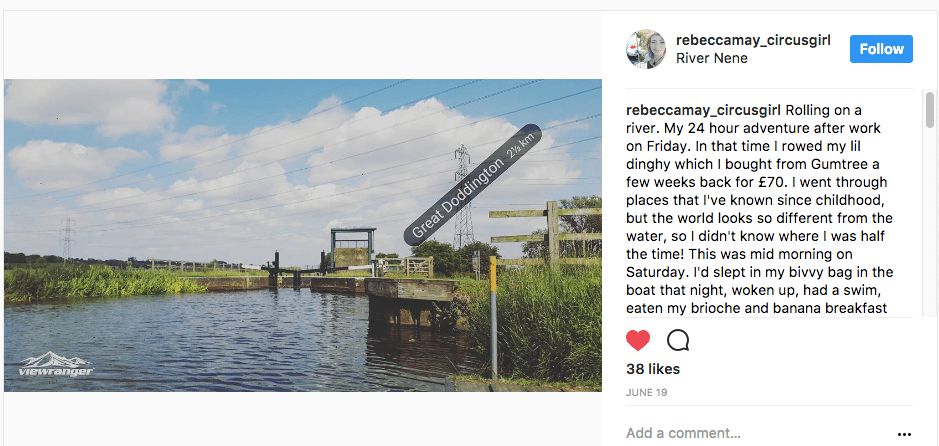Click the ViewRanger logo watermark on photo

[x=56, y=365]
